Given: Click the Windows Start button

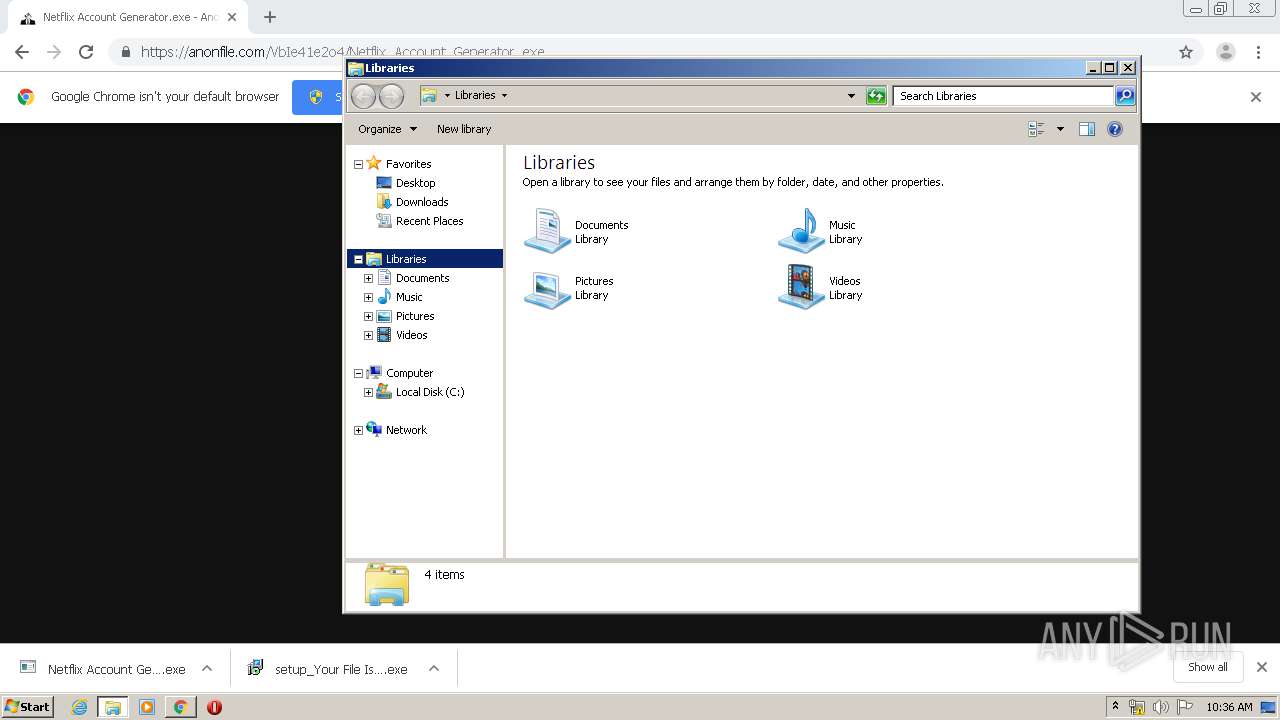Looking at the screenshot, I should point(27,706).
